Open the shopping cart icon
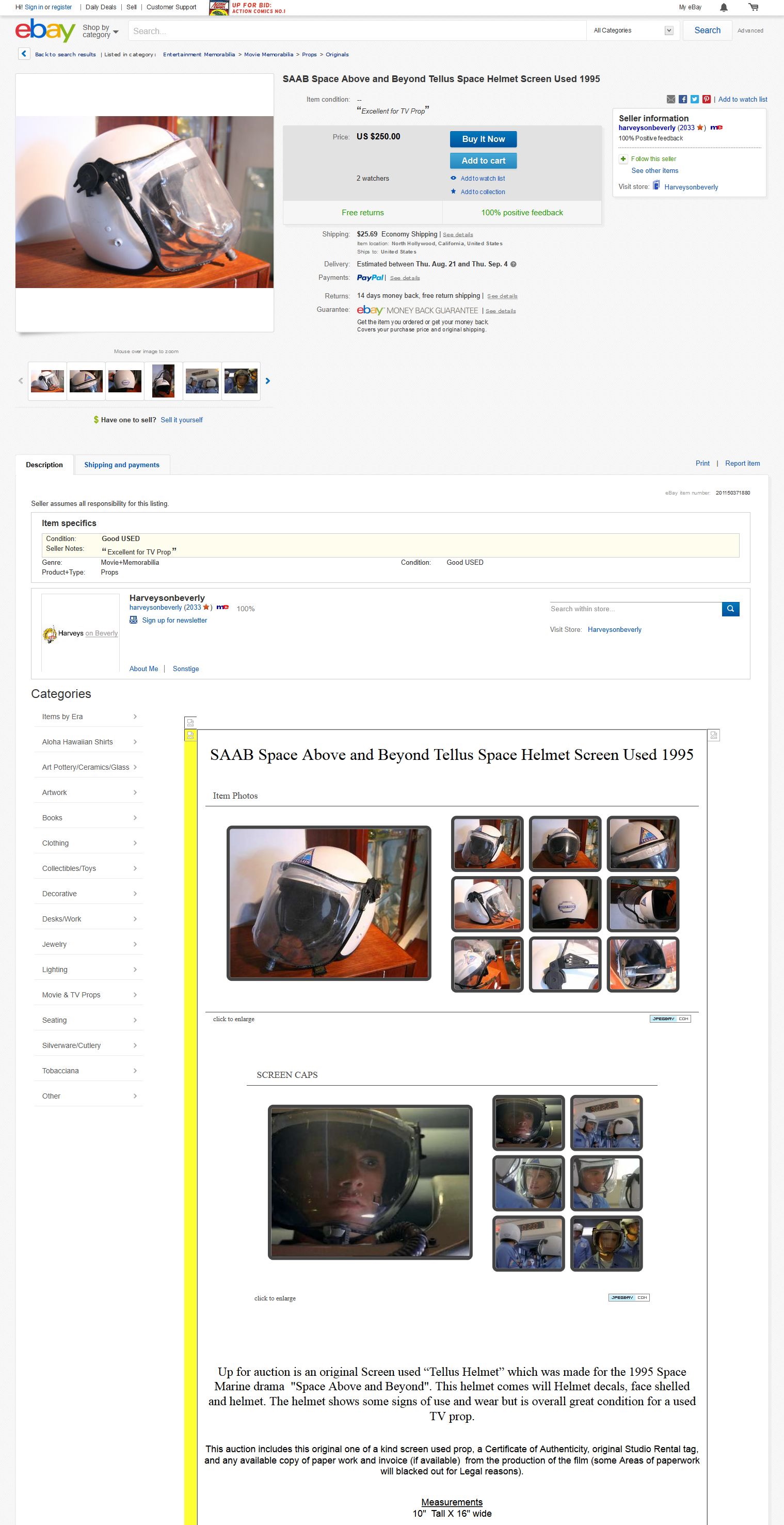The height and width of the screenshot is (1525, 784). point(753,7)
